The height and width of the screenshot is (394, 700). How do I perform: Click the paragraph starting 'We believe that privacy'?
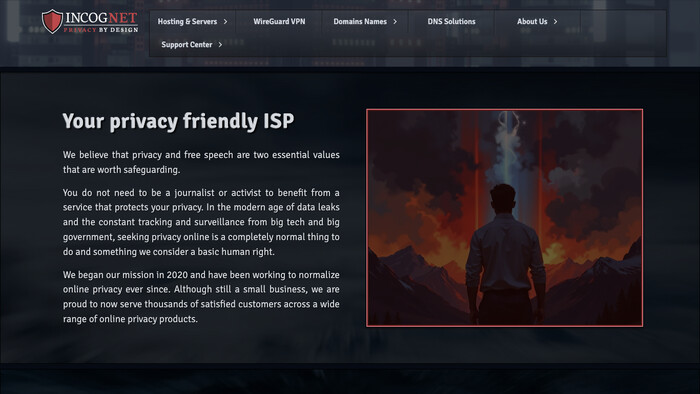coord(201,162)
